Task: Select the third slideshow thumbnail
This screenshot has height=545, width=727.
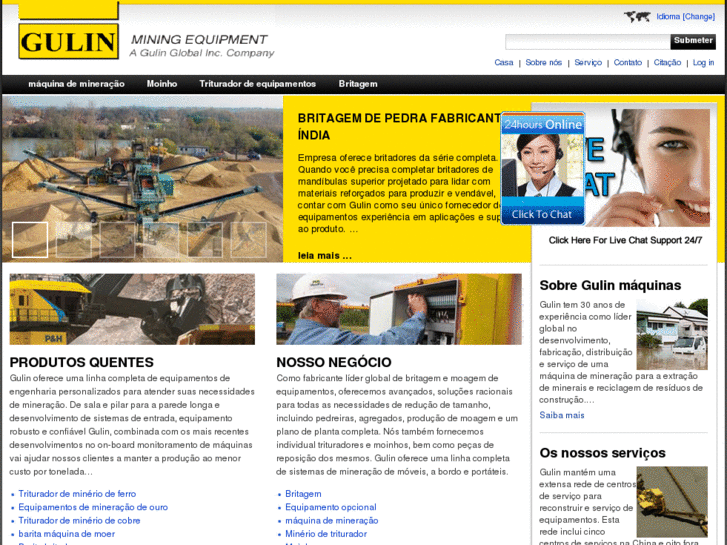Action: [x=117, y=240]
